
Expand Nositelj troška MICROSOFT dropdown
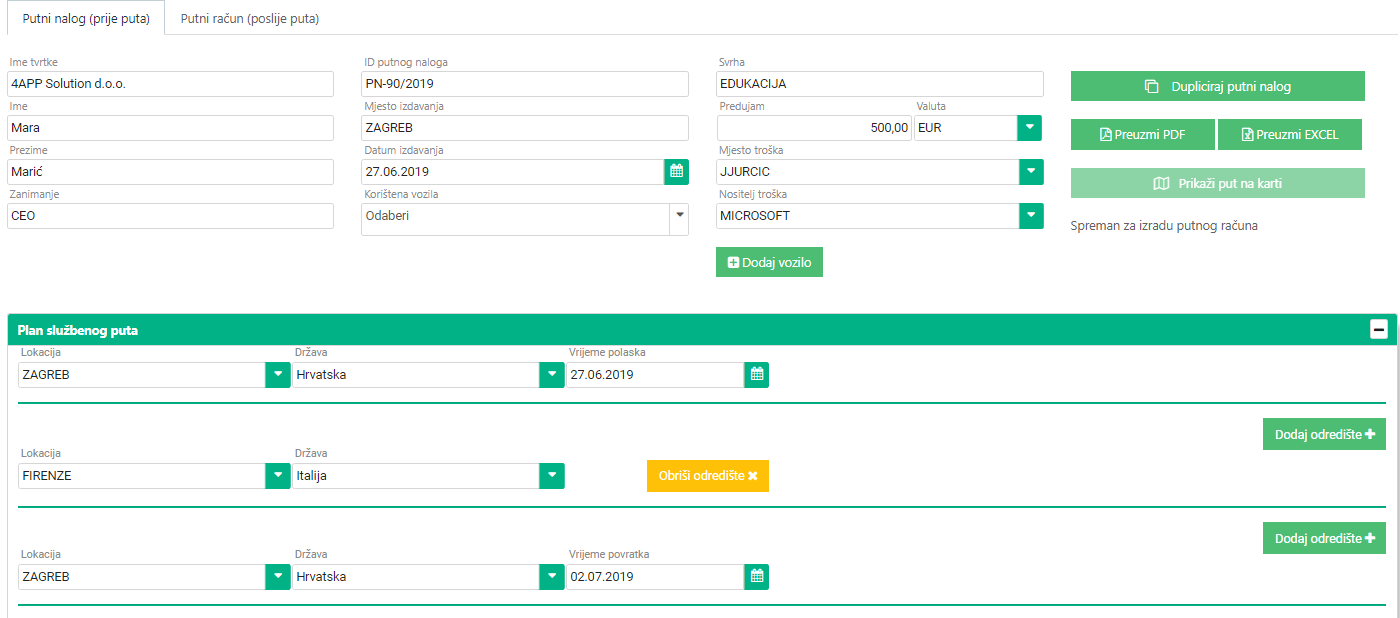click(x=1031, y=216)
